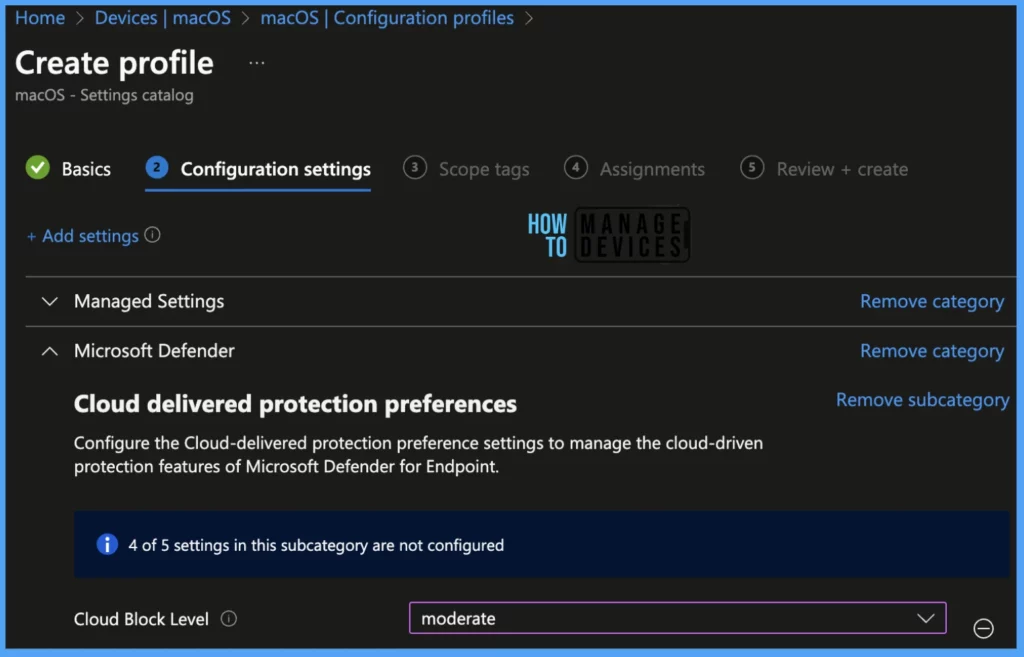
Task: Click the step 5 circle for Review + create
Action: tap(752, 167)
